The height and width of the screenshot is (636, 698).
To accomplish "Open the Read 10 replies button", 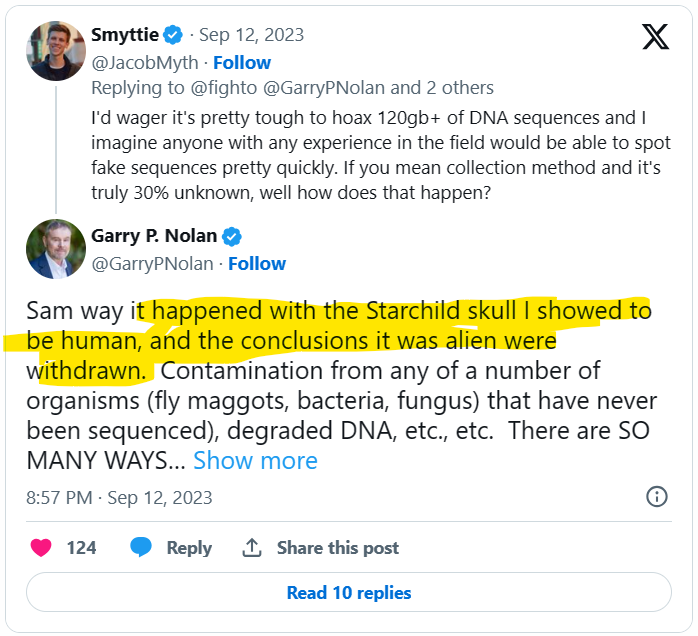I will 349,593.
